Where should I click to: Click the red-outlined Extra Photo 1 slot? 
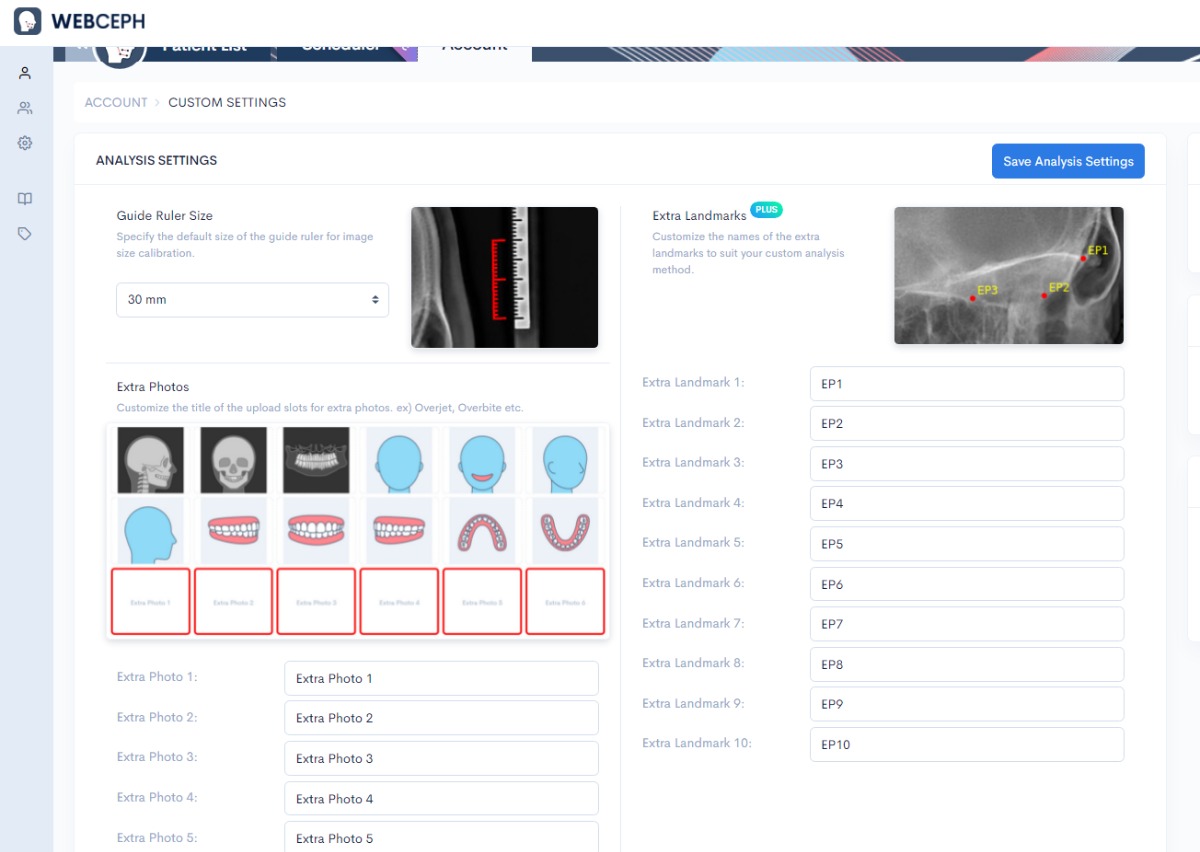(x=150, y=601)
